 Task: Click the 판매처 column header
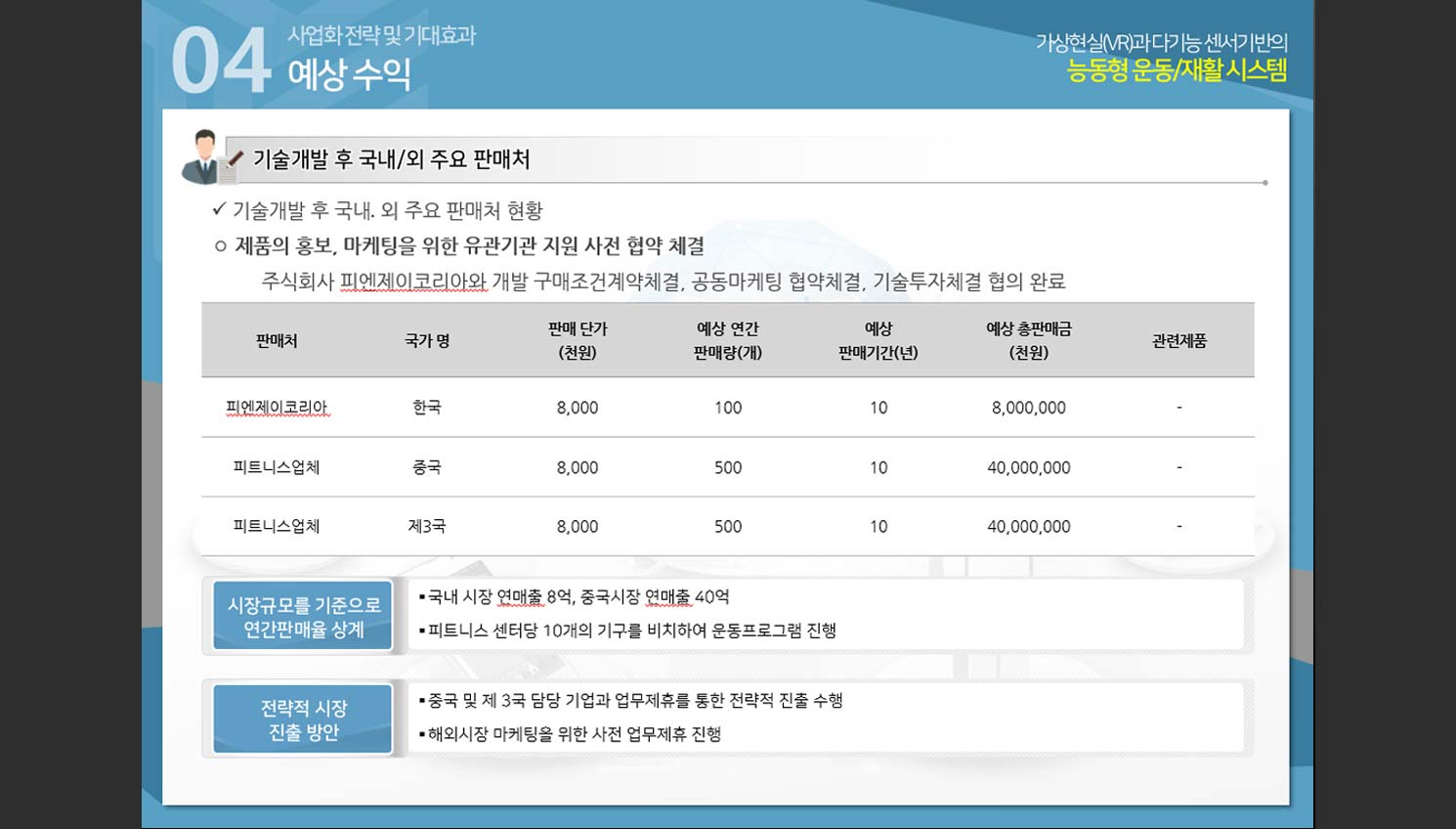[x=277, y=341]
